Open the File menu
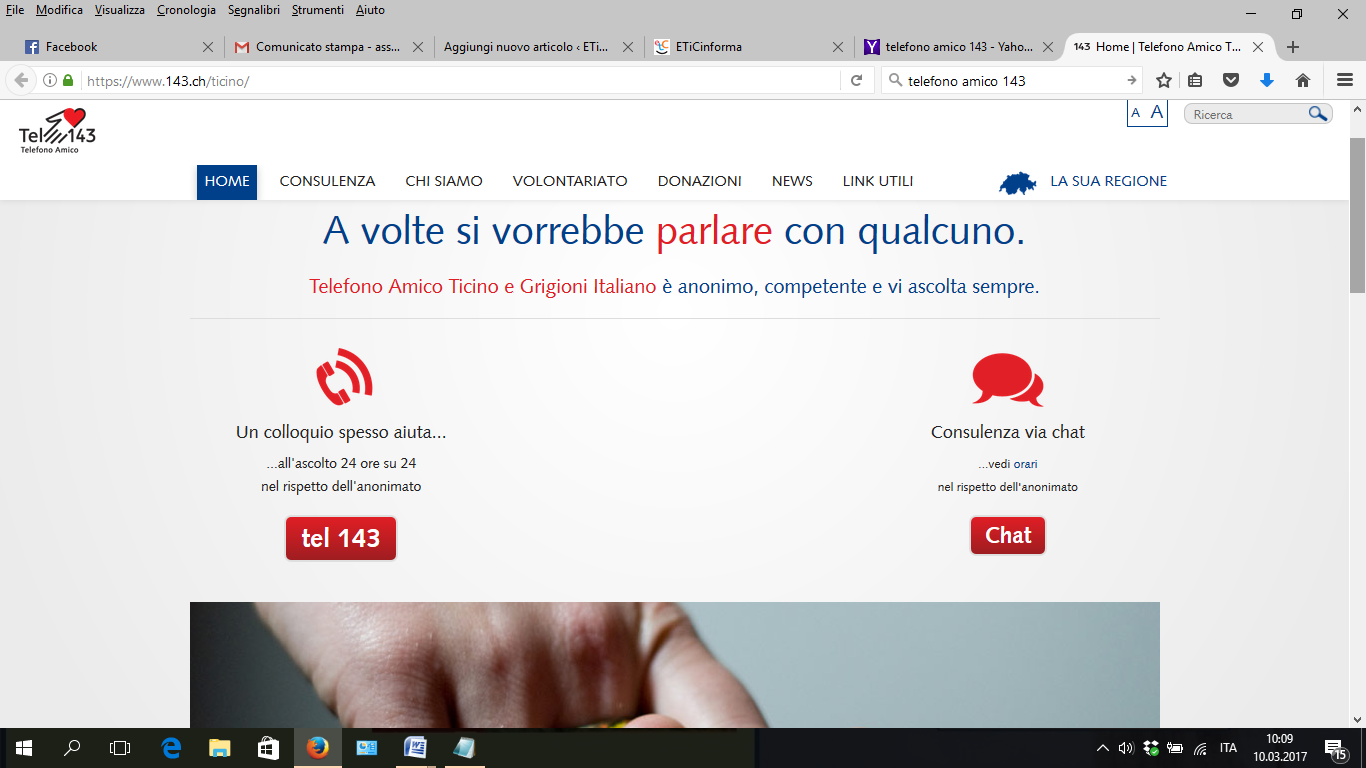This screenshot has width=1366, height=768. coord(15,10)
